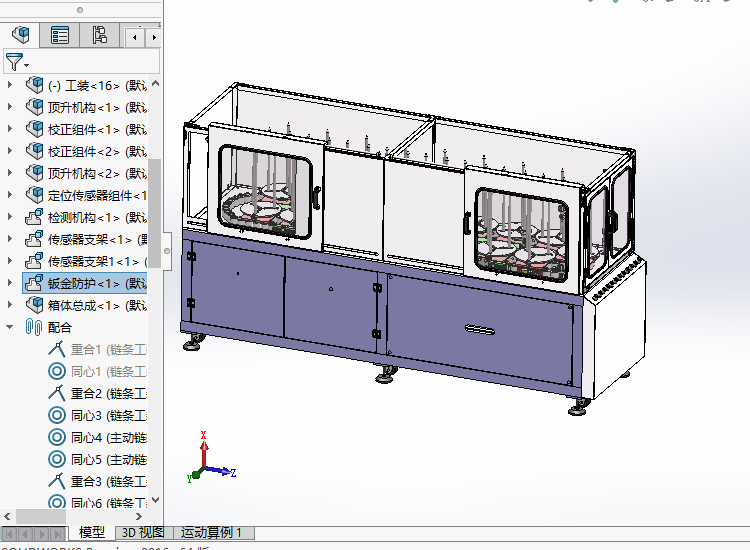Expand the 工装<16> component node
The image size is (750, 550).
10,85
